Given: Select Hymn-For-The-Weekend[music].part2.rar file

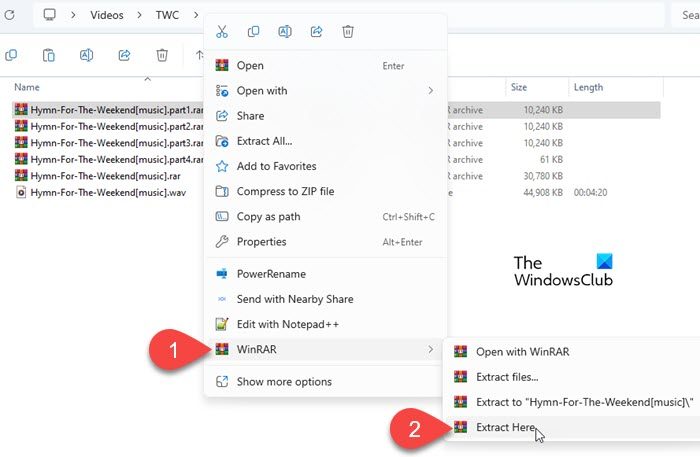Looking at the screenshot, I should coord(117,126).
